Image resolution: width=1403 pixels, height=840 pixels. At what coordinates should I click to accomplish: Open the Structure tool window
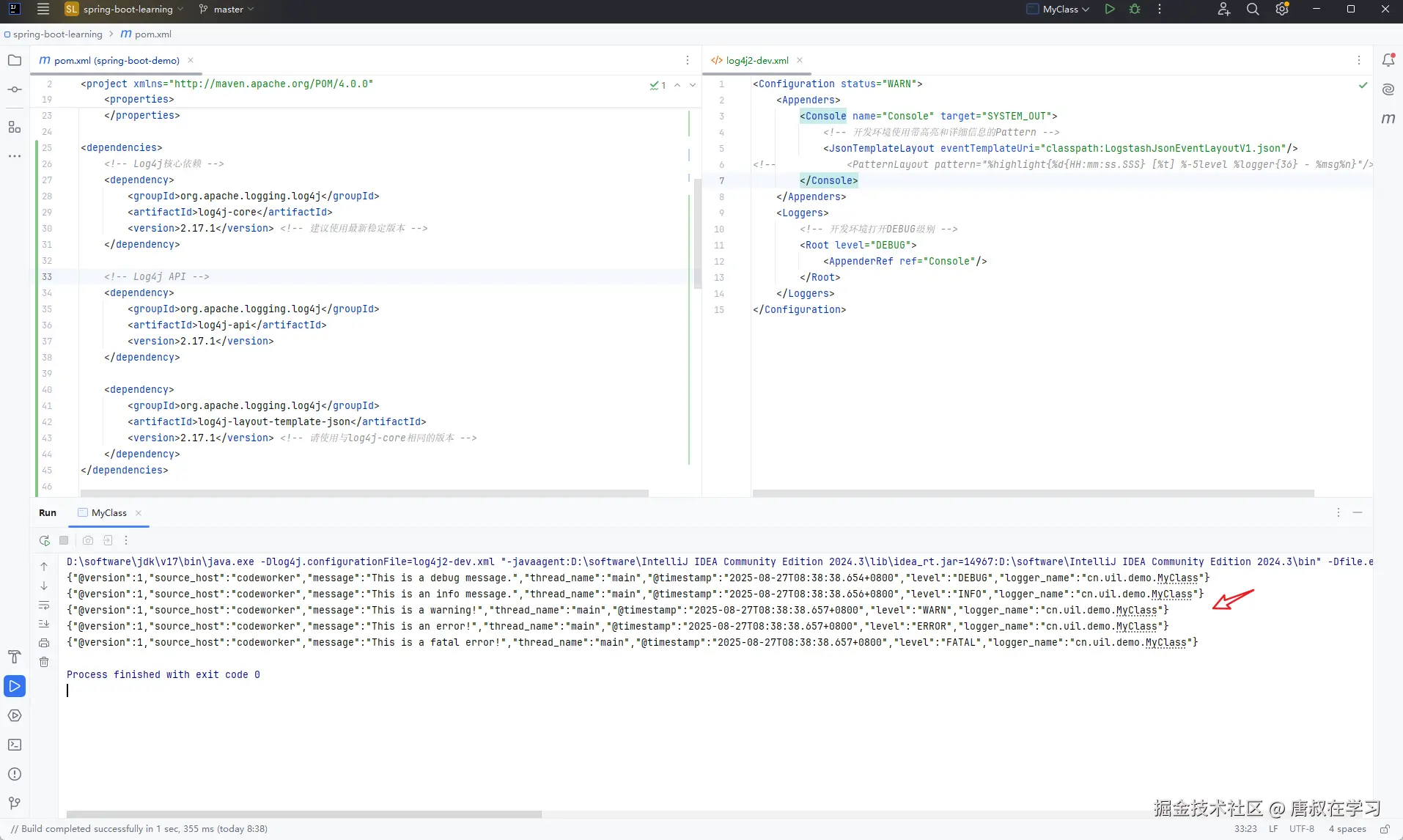click(15, 127)
